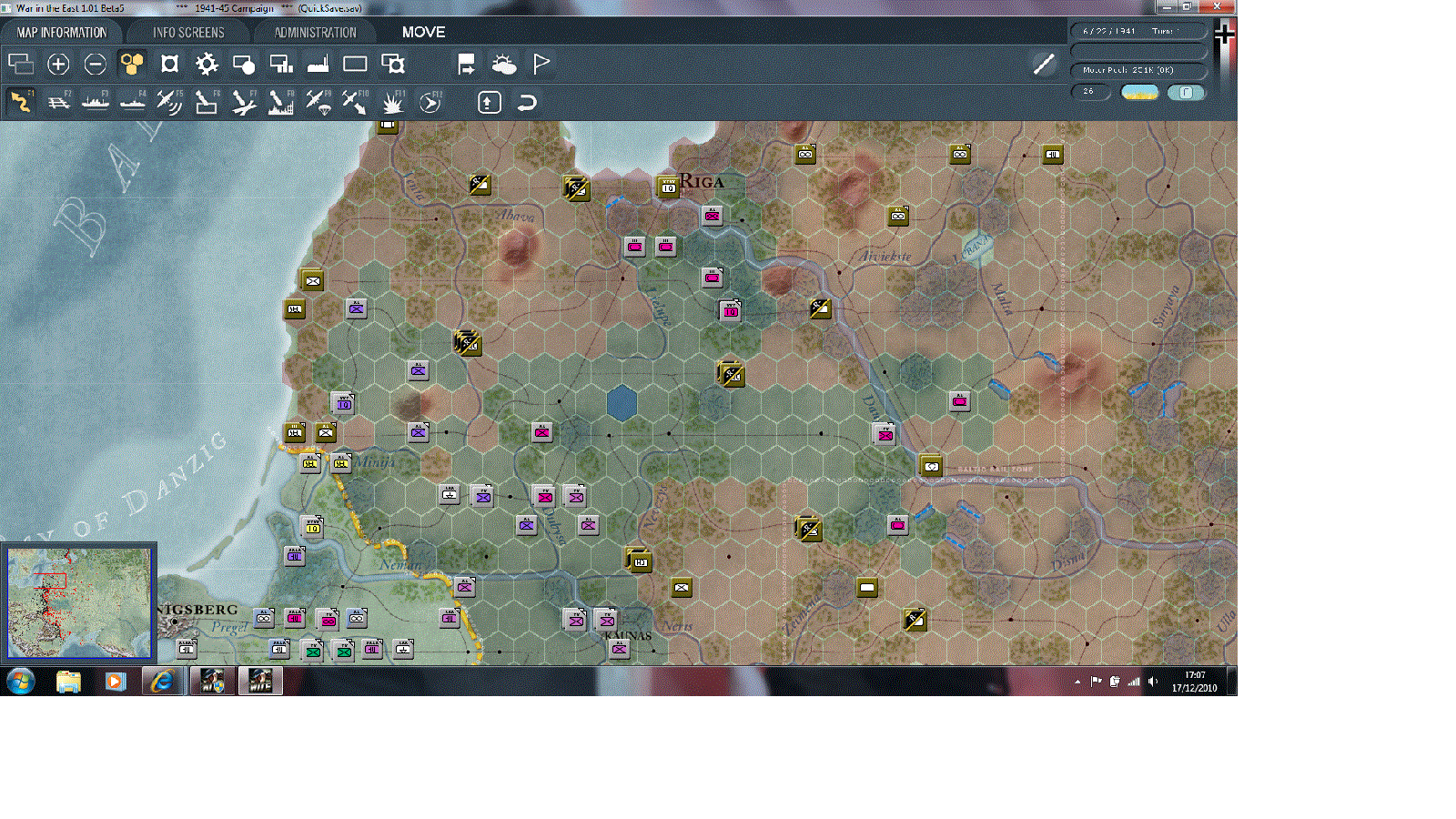Click the pennant flag icon
This screenshot has height=819, width=1456.
(541, 64)
